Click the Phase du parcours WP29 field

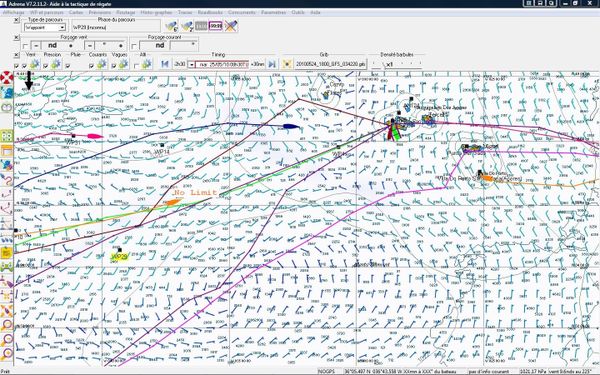pos(116,28)
